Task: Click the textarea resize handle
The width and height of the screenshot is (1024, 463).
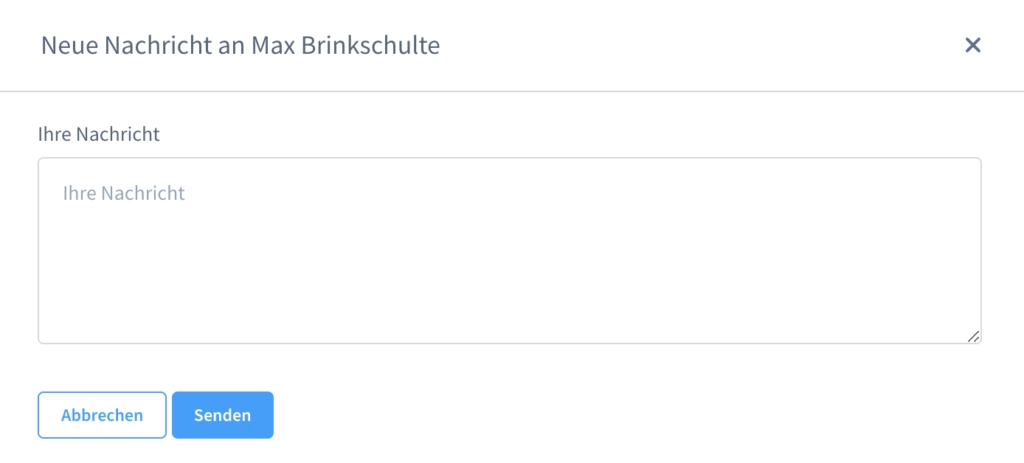Action: pyautogui.click(x=974, y=337)
